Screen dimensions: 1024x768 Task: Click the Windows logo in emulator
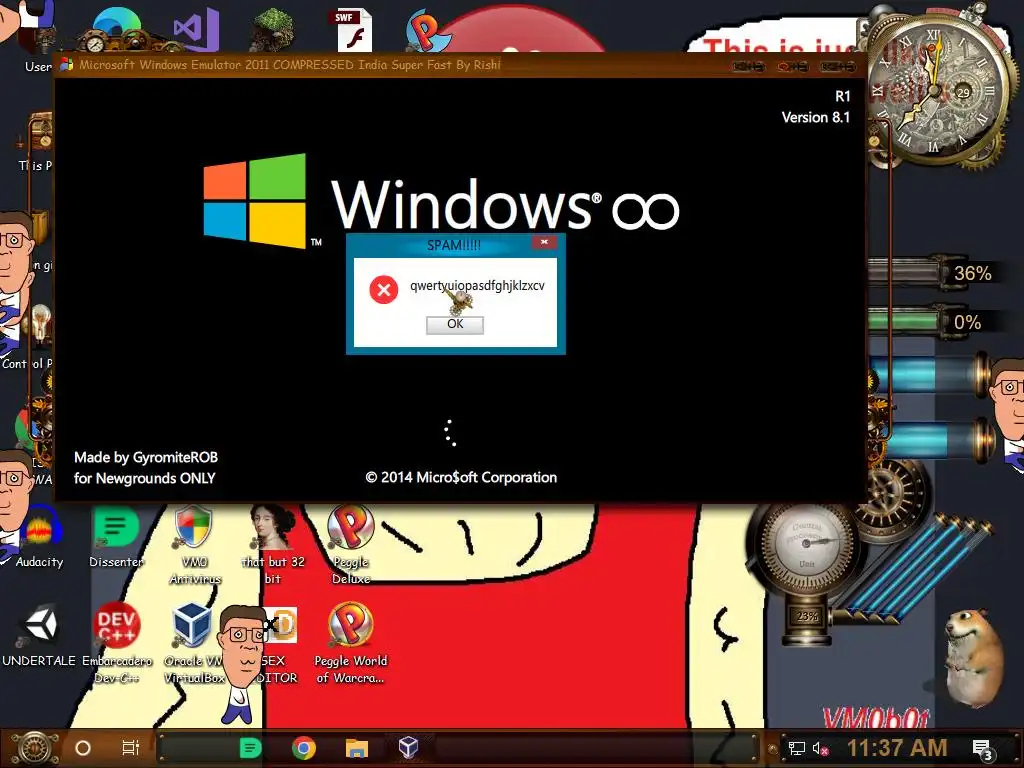point(255,200)
